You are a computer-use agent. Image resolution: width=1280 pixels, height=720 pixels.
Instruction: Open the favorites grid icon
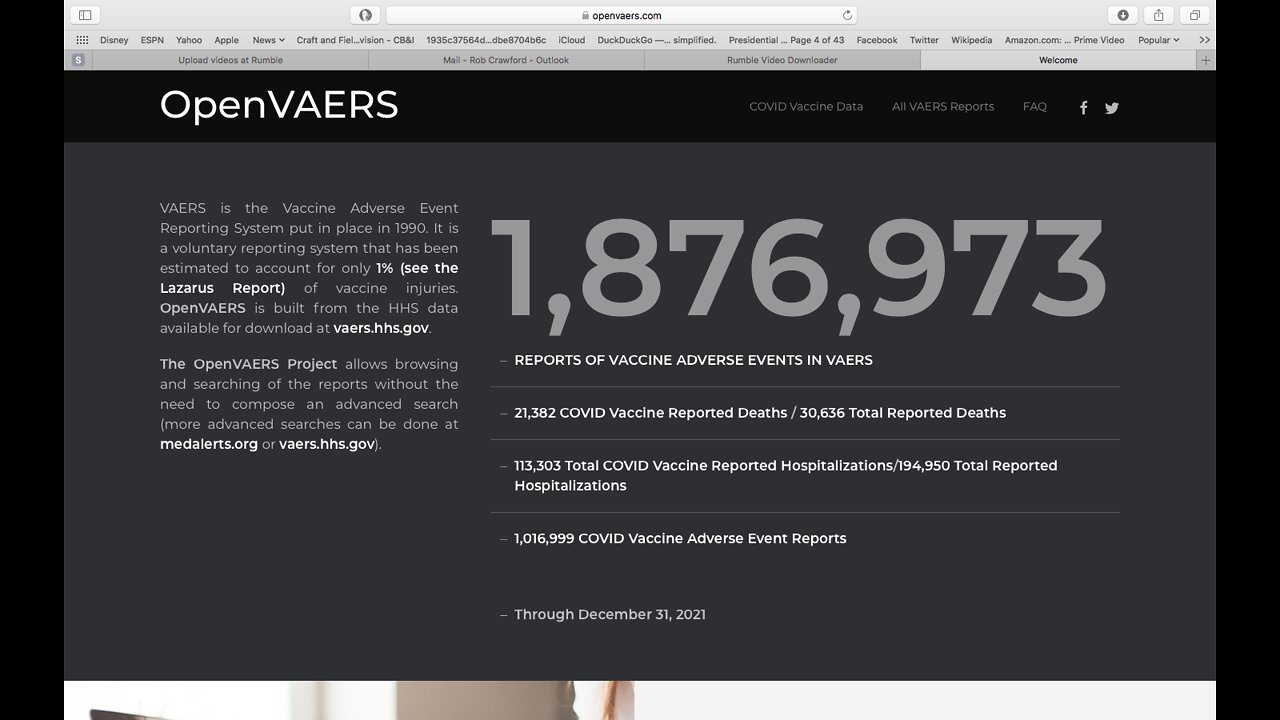pyautogui.click(x=82, y=40)
